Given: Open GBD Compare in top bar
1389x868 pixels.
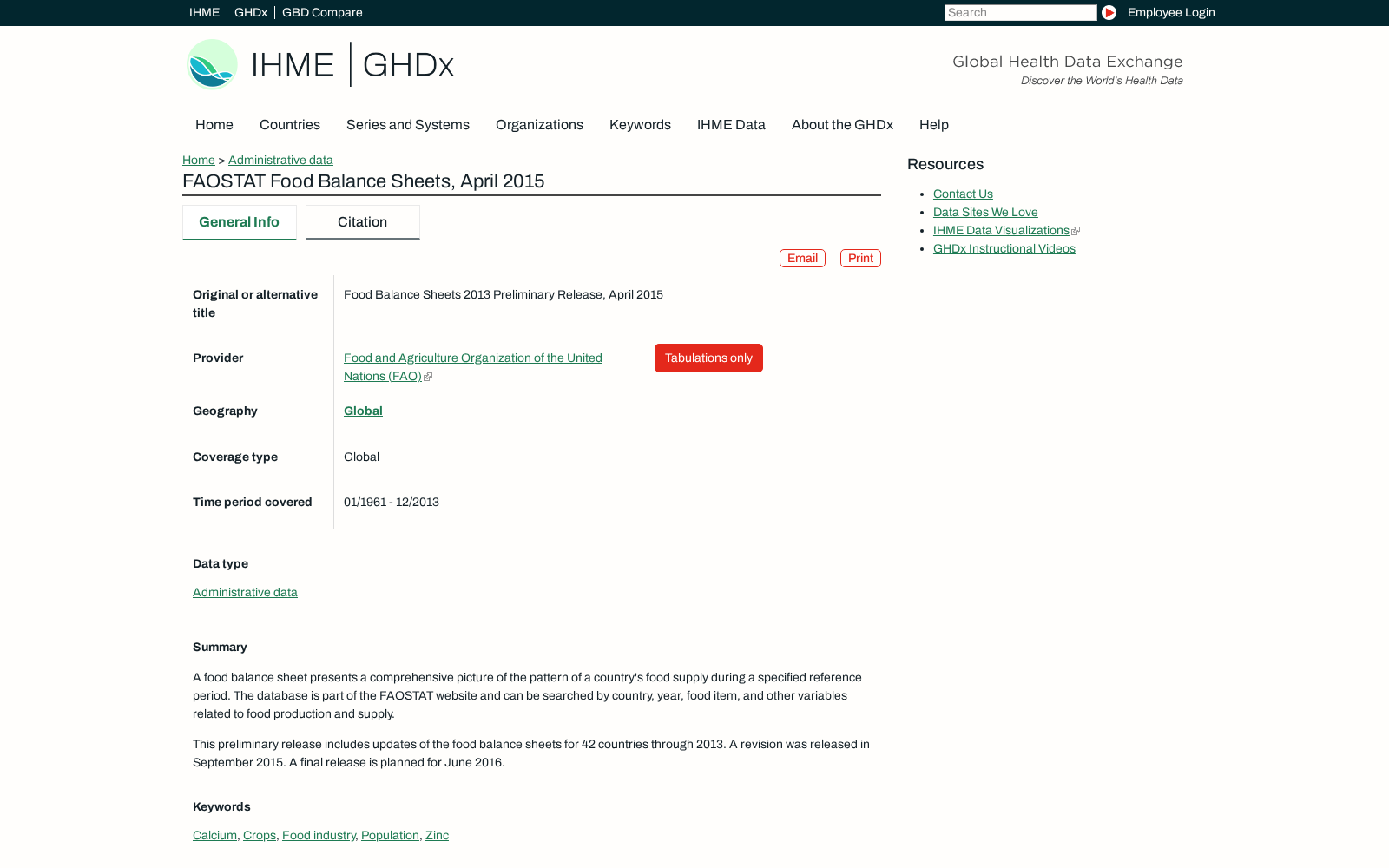Looking at the screenshot, I should click(x=322, y=12).
